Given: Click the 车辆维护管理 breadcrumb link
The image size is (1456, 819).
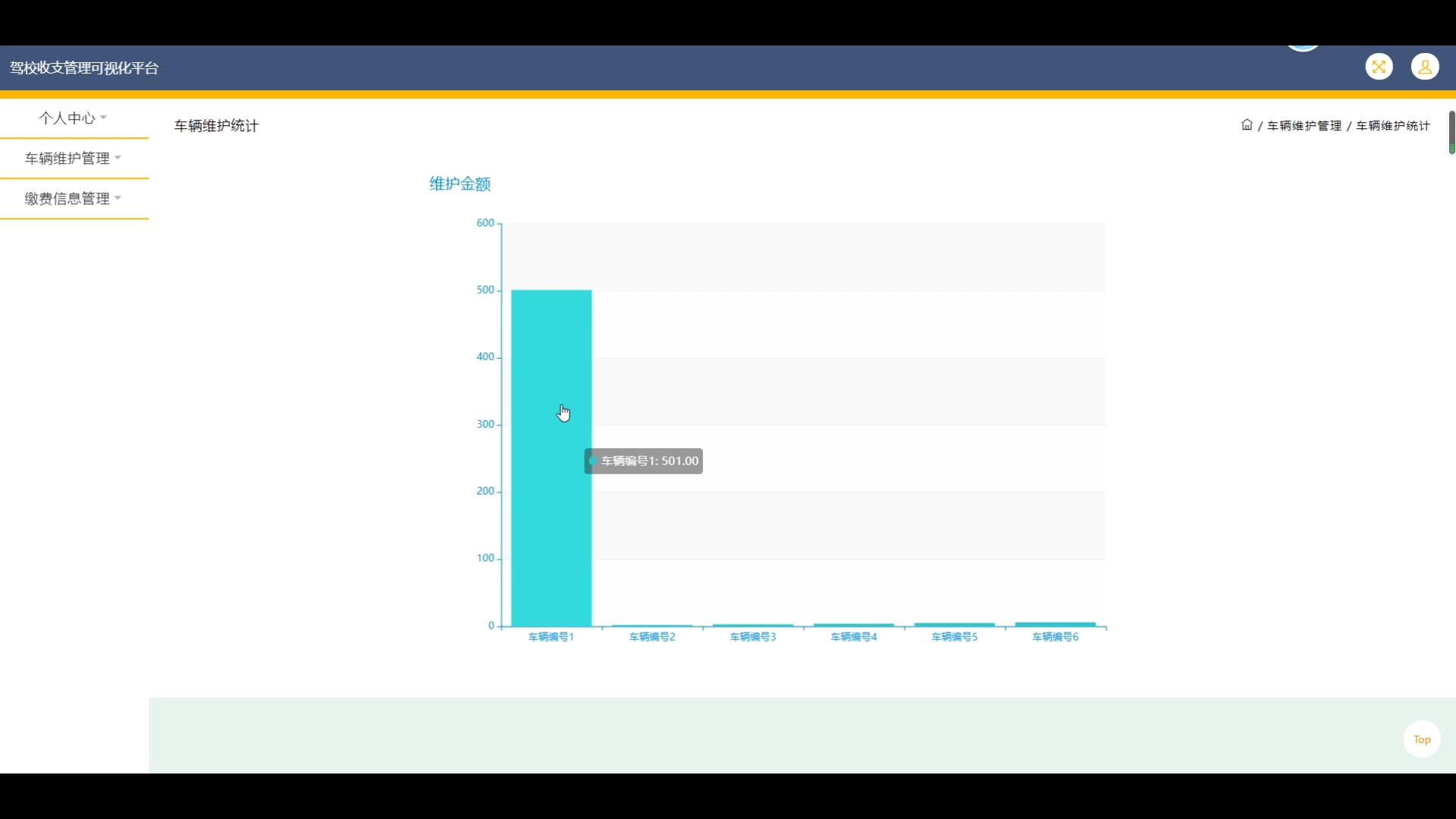Looking at the screenshot, I should (x=1304, y=126).
